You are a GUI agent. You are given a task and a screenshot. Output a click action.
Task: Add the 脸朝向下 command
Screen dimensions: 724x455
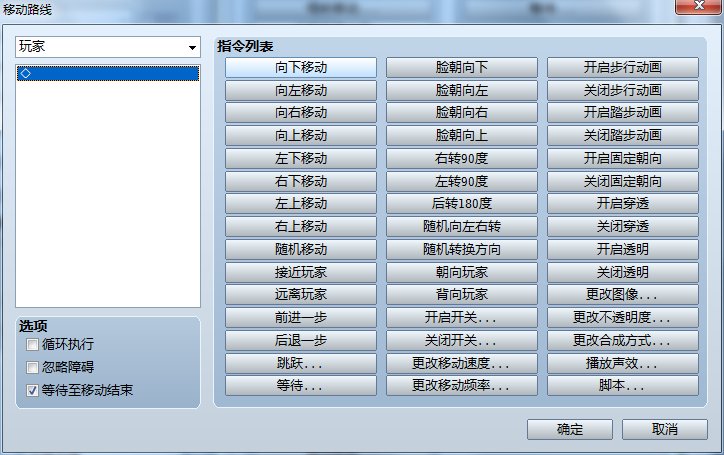tap(462, 67)
